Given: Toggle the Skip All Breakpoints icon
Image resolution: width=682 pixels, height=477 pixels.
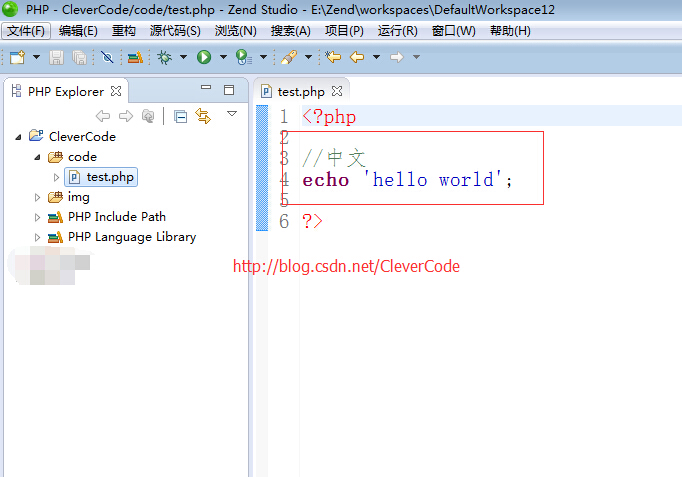Looking at the screenshot, I should pyautogui.click(x=107, y=57).
